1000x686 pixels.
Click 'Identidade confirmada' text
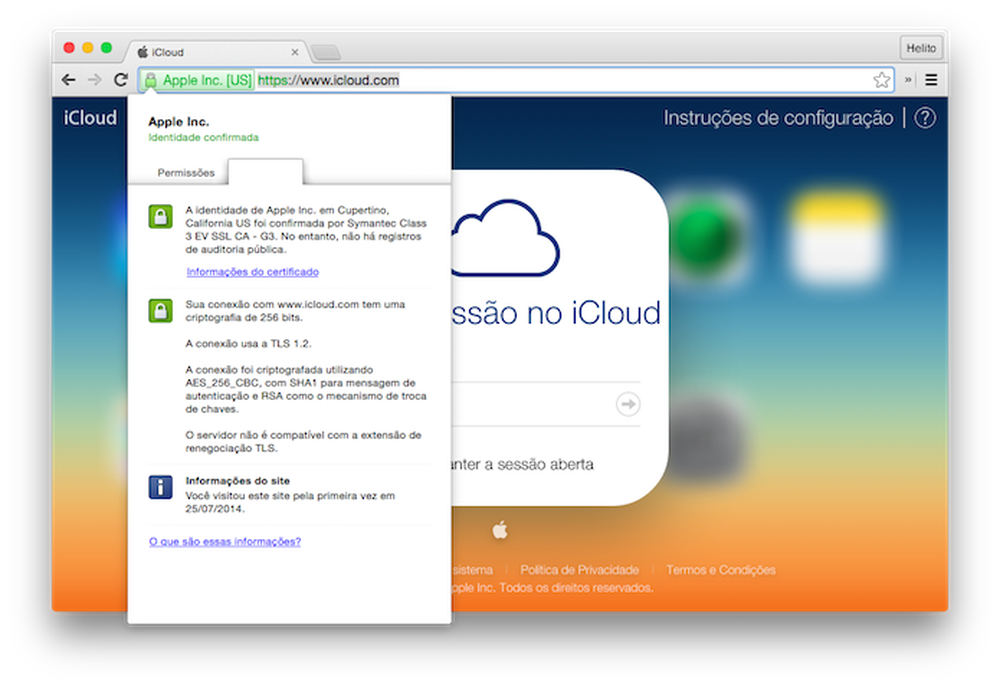203,138
